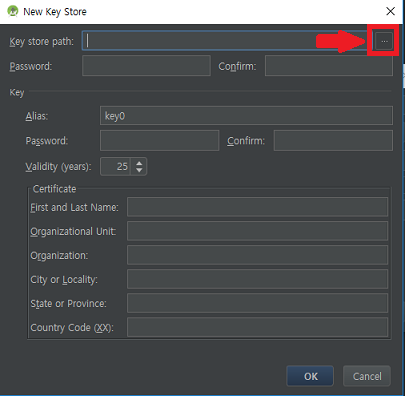Click the Organizational Unit field
This screenshot has height=396, width=405.
click(257, 231)
